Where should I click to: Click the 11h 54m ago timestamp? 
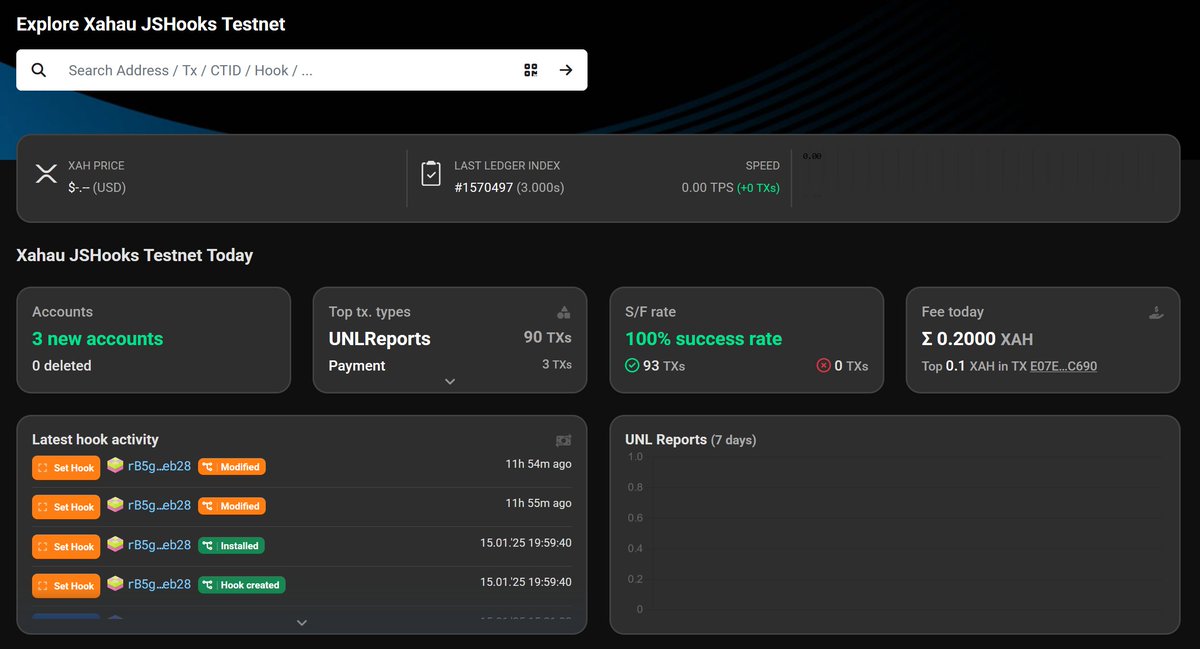(x=539, y=464)
